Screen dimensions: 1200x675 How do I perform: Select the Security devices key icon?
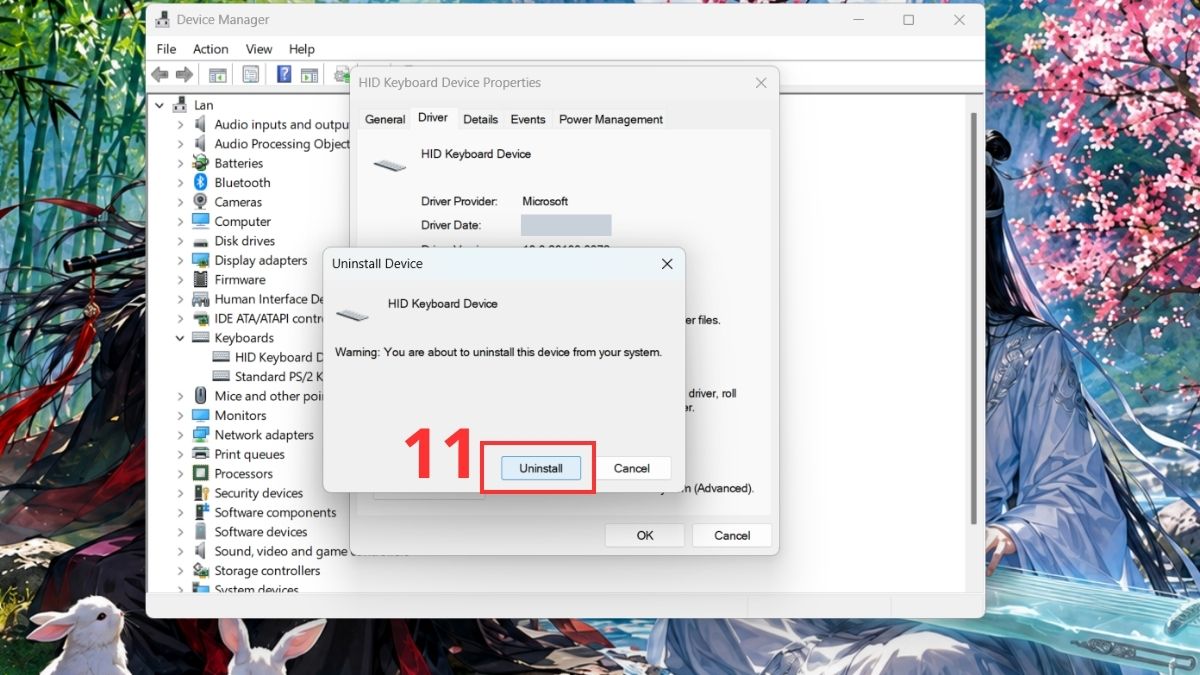pos(200,493)
